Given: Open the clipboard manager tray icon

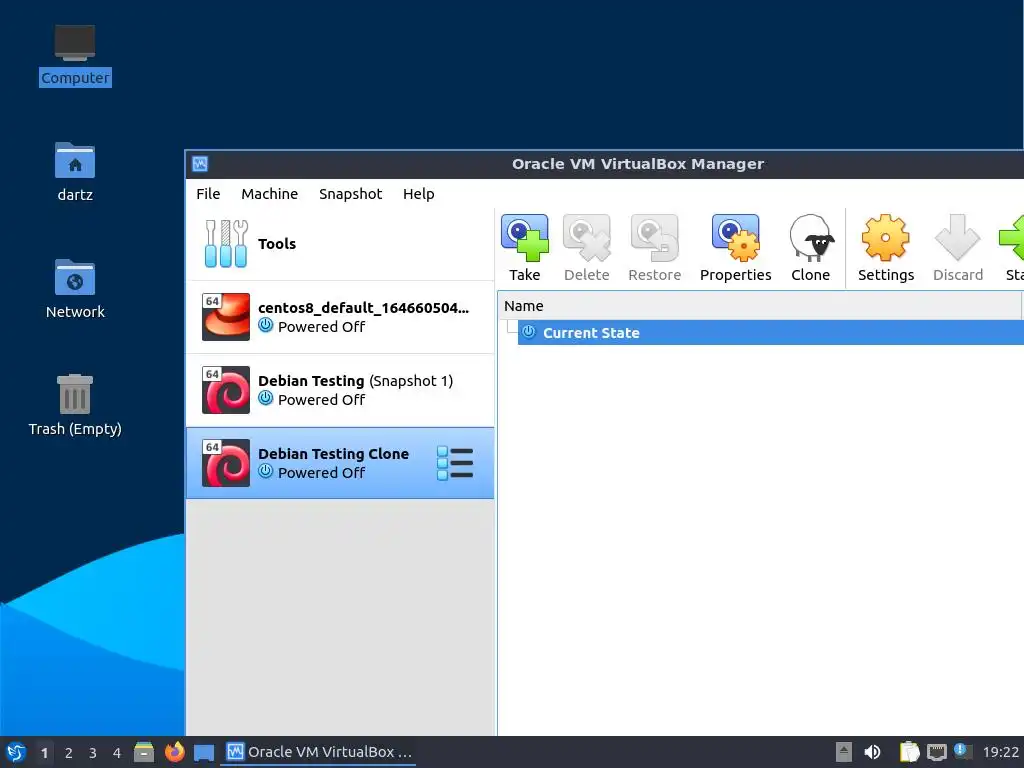Looking at the screenshot, I should click(909, 752).
